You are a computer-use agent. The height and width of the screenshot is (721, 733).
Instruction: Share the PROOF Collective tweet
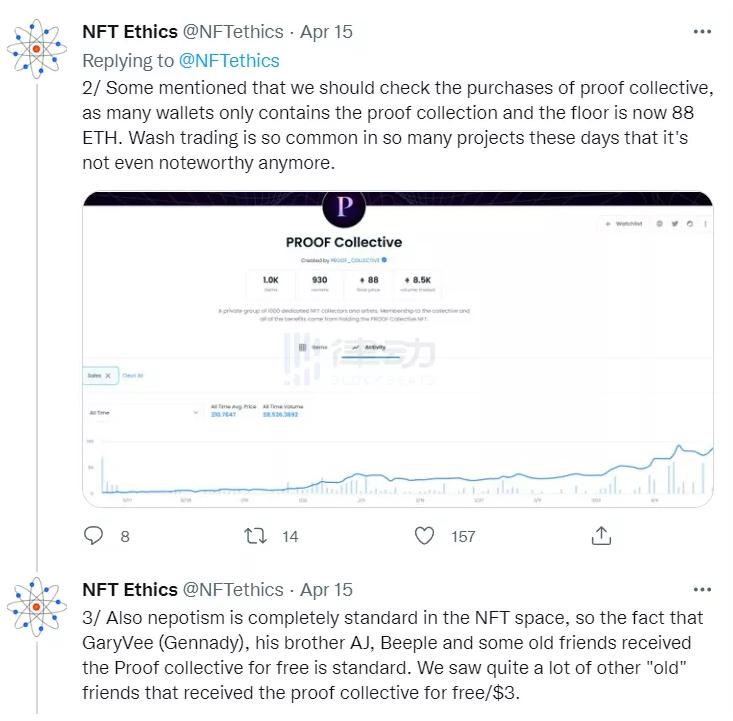pos(600,537)
